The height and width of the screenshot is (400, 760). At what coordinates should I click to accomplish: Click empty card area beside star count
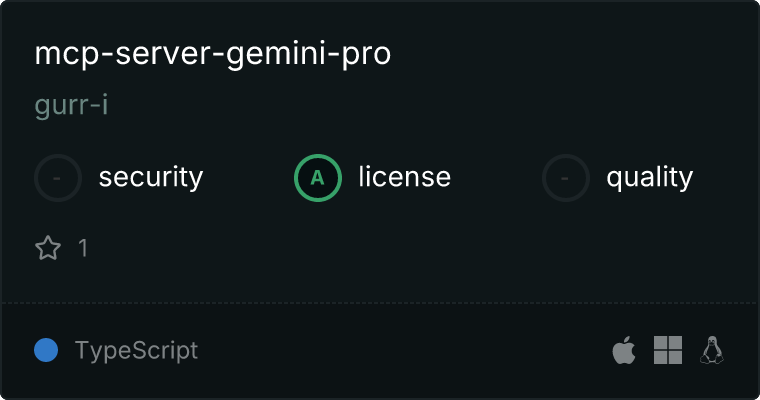(x=388, y=248)
